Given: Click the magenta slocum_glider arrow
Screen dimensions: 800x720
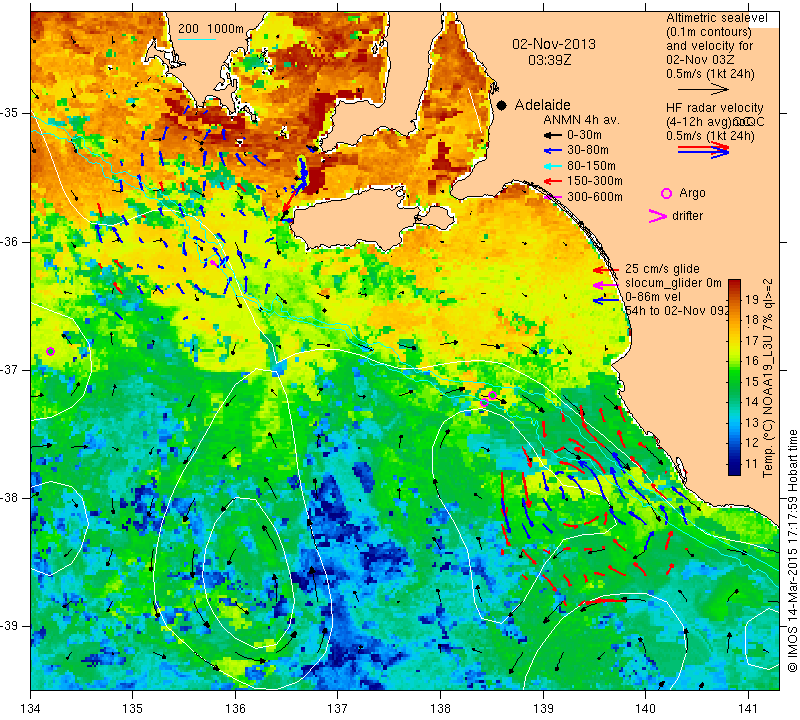Looking at the screenshot, I should [x=606, y=285].
